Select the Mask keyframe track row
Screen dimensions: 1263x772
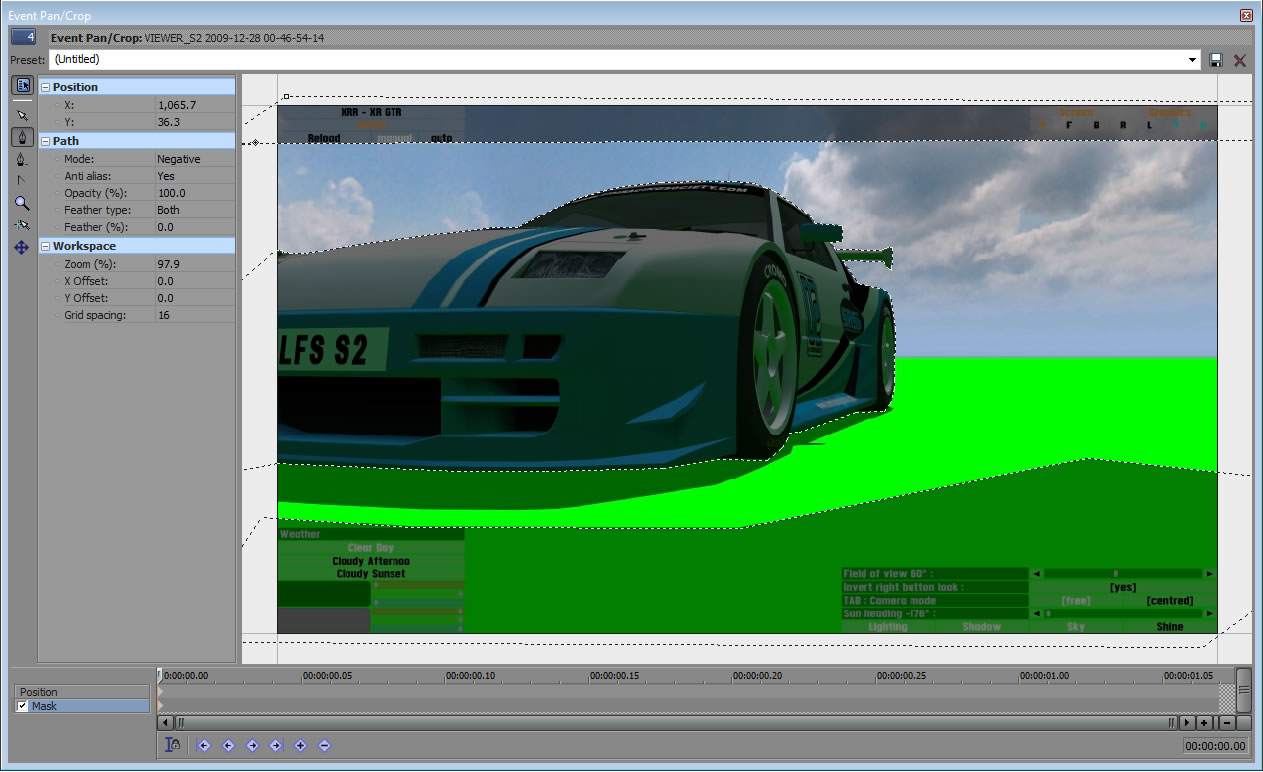(82, 706)
